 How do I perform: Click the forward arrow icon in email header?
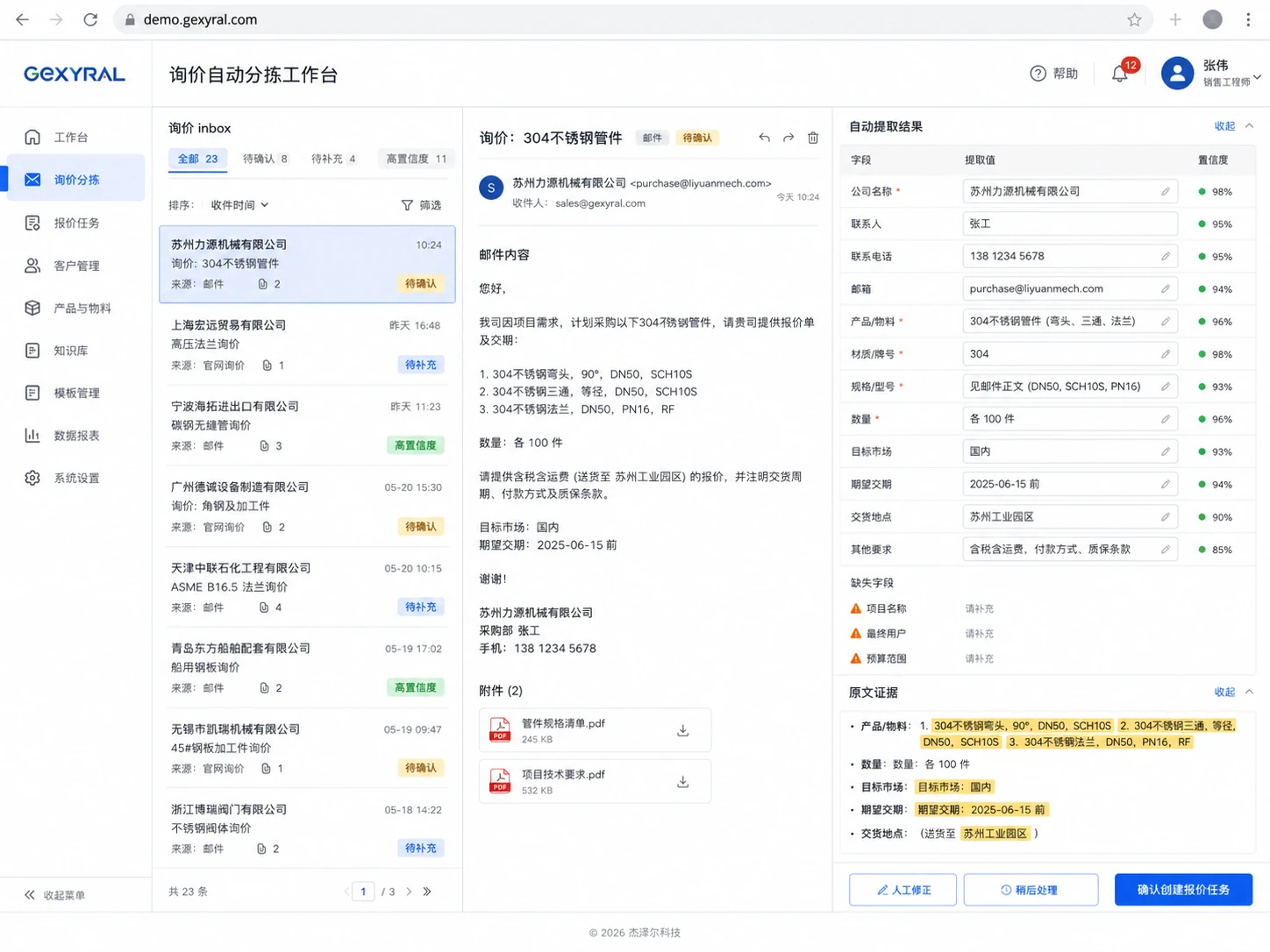[788, 138]
